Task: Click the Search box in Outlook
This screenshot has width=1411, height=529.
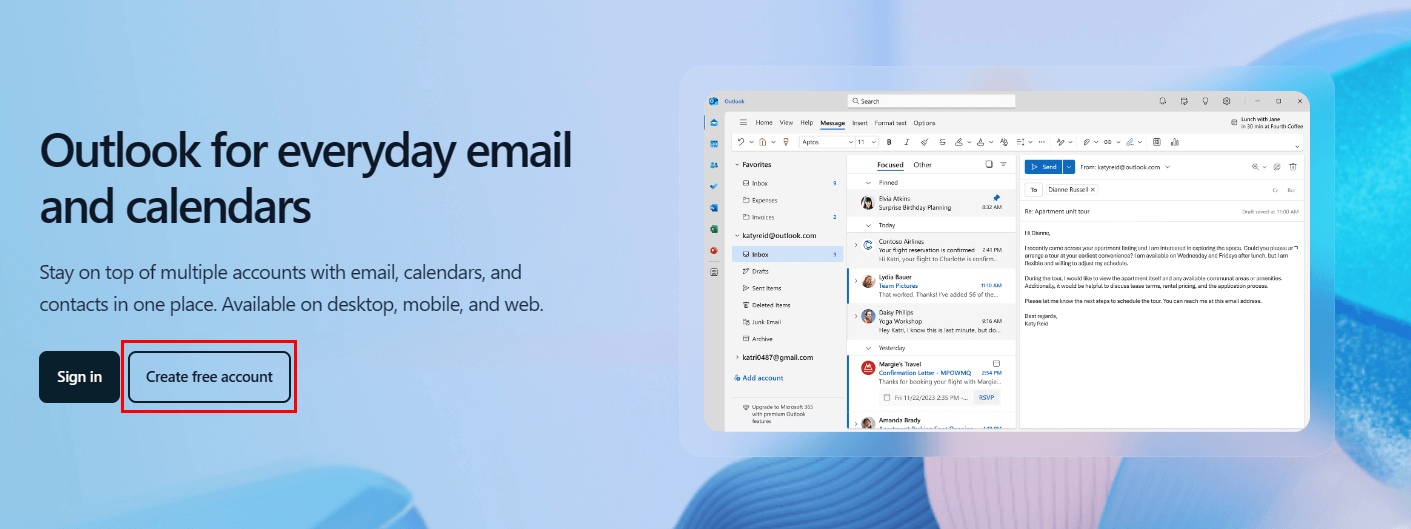Action: pyautogui.click(x=931, y=101)
